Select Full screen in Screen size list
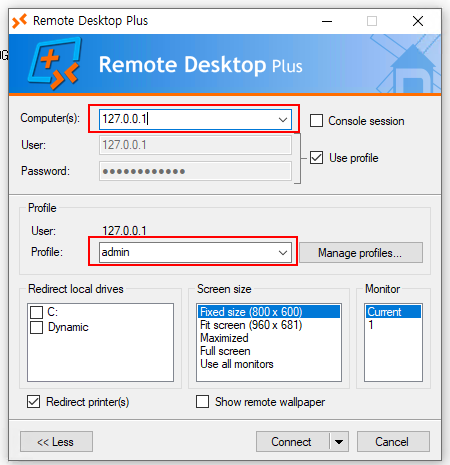The width and height of the screenshot is (450, 465). click(x=225, y=351)
